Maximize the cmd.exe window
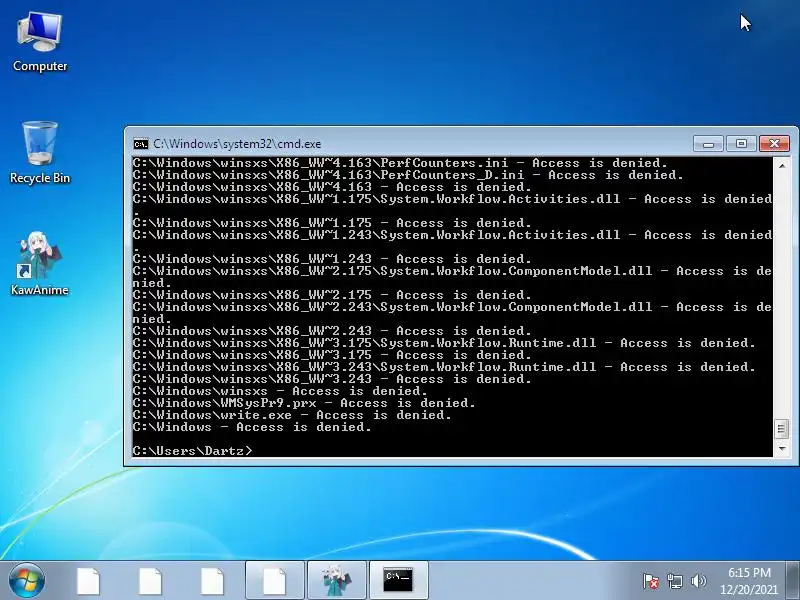Screen dimensions: 800x600 coord(741,144)
